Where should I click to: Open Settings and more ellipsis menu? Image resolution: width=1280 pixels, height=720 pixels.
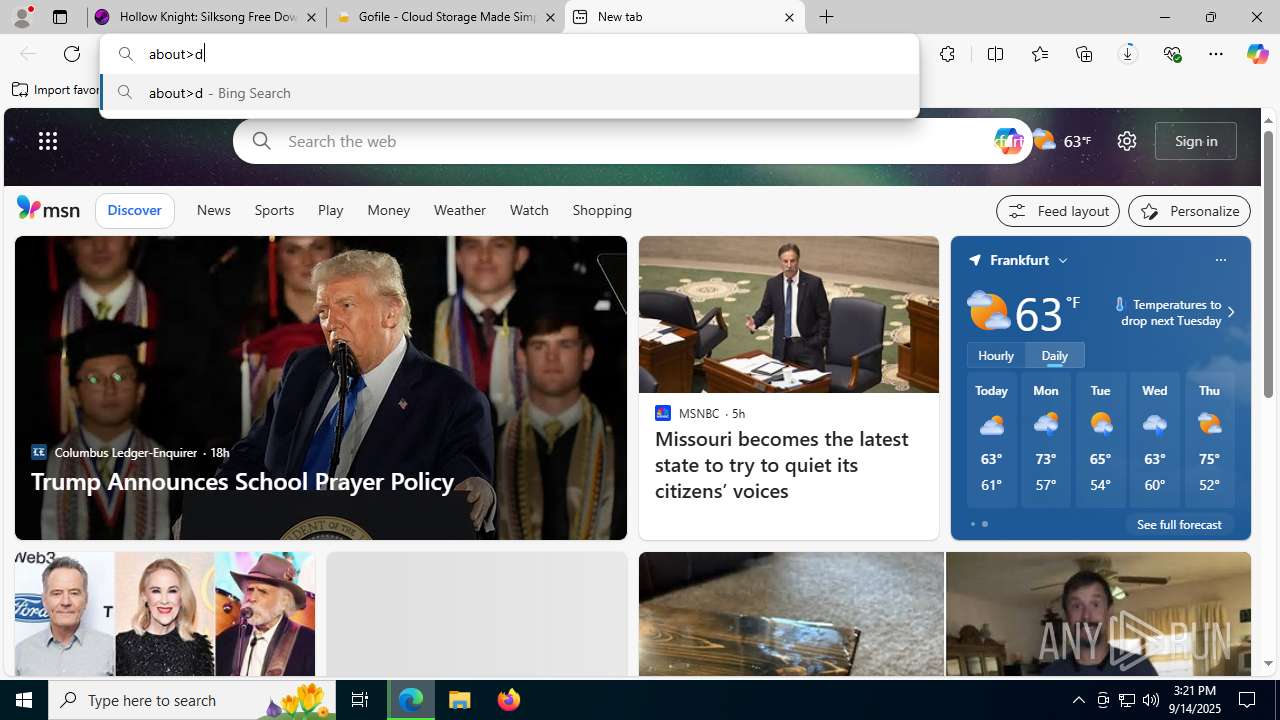1216,54
